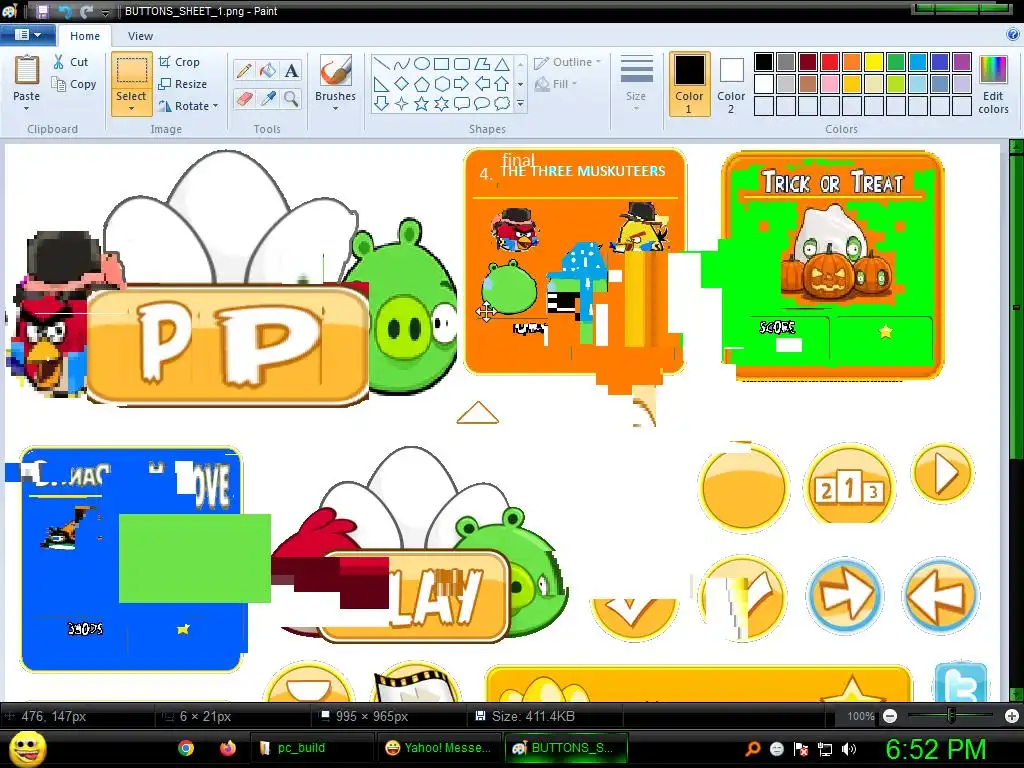Image resolution: width=1024 pixels, height=768 pixels.
Task: Switch to Yahoo! Messenger taskbar window
Action: tap(438, 748)
